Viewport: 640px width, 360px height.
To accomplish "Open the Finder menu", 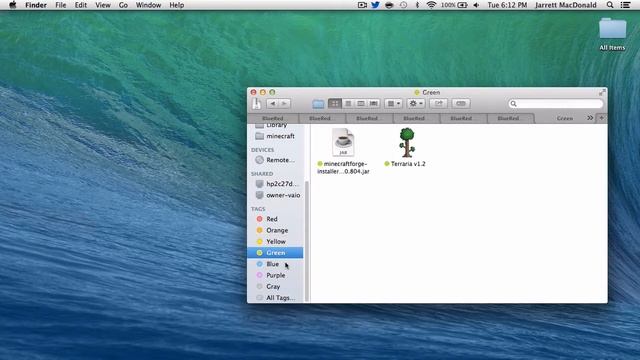I will click(x=36, y=5).
